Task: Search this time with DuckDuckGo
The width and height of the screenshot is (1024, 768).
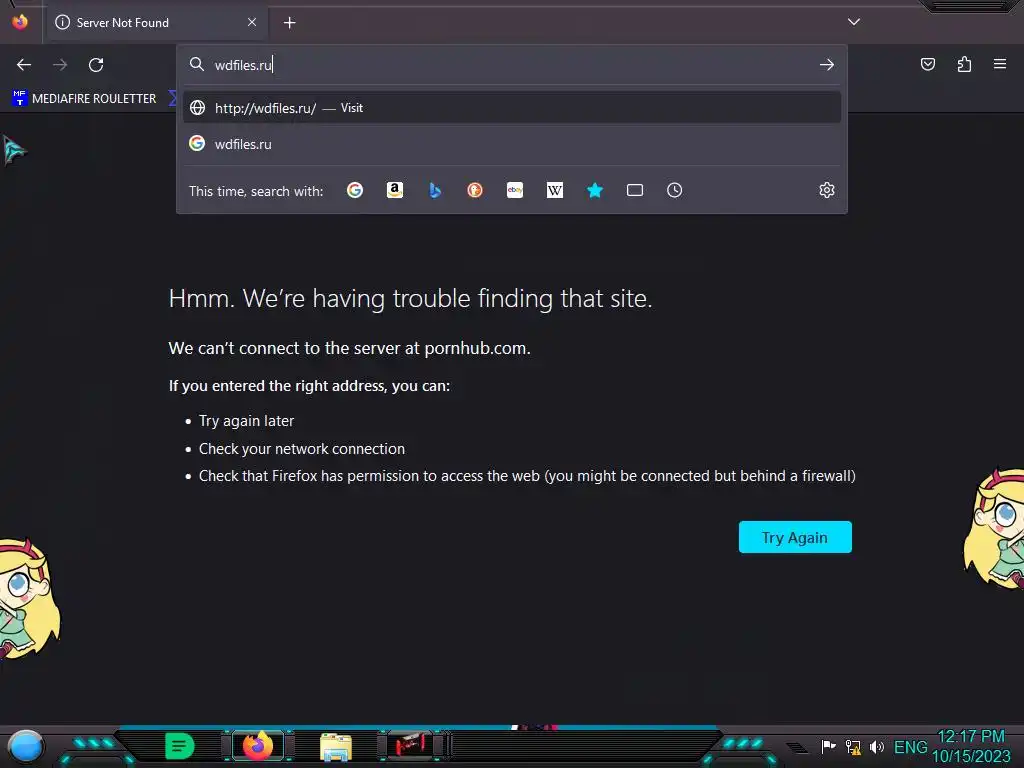Action: point(475,190)
